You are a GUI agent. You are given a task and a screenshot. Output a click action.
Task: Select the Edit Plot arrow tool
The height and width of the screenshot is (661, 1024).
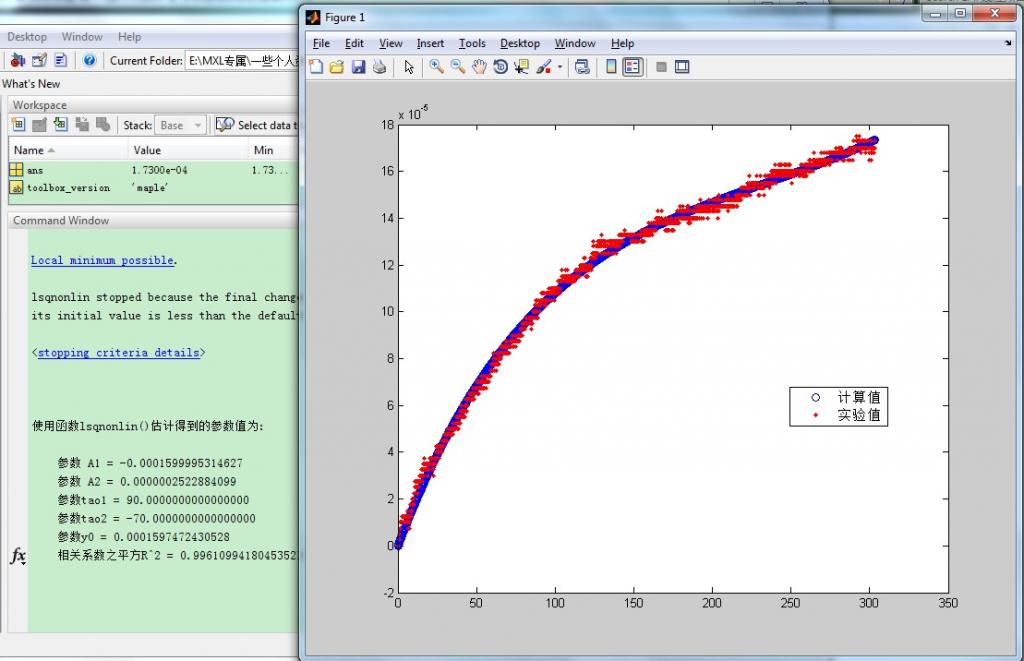pos(409,67)
